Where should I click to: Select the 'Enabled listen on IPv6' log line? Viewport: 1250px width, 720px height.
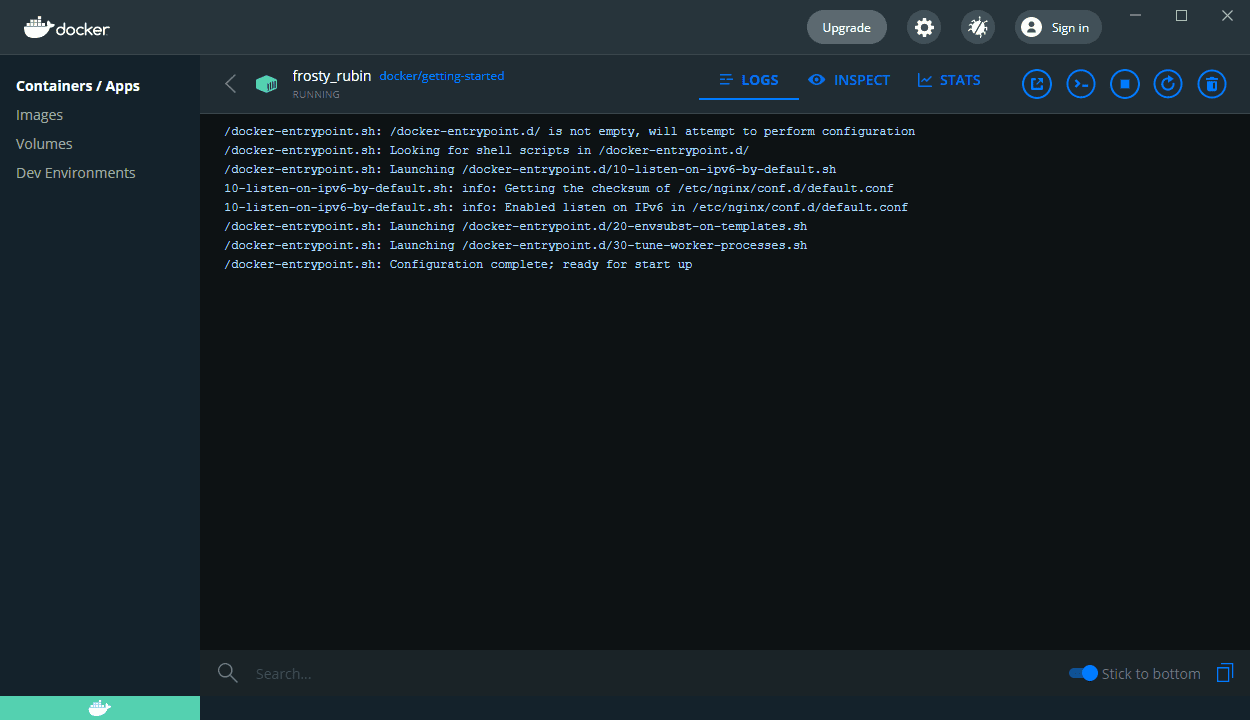566,208
